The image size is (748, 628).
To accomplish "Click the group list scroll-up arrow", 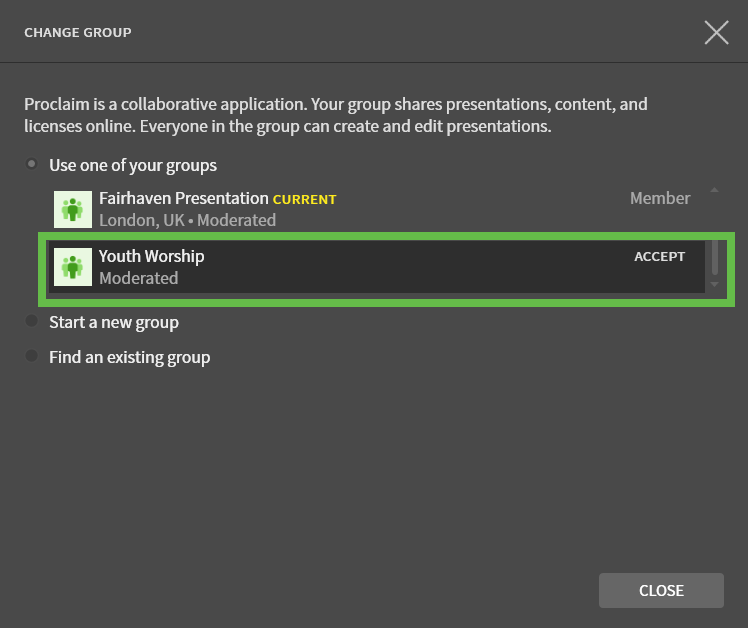I will (714, 190).
